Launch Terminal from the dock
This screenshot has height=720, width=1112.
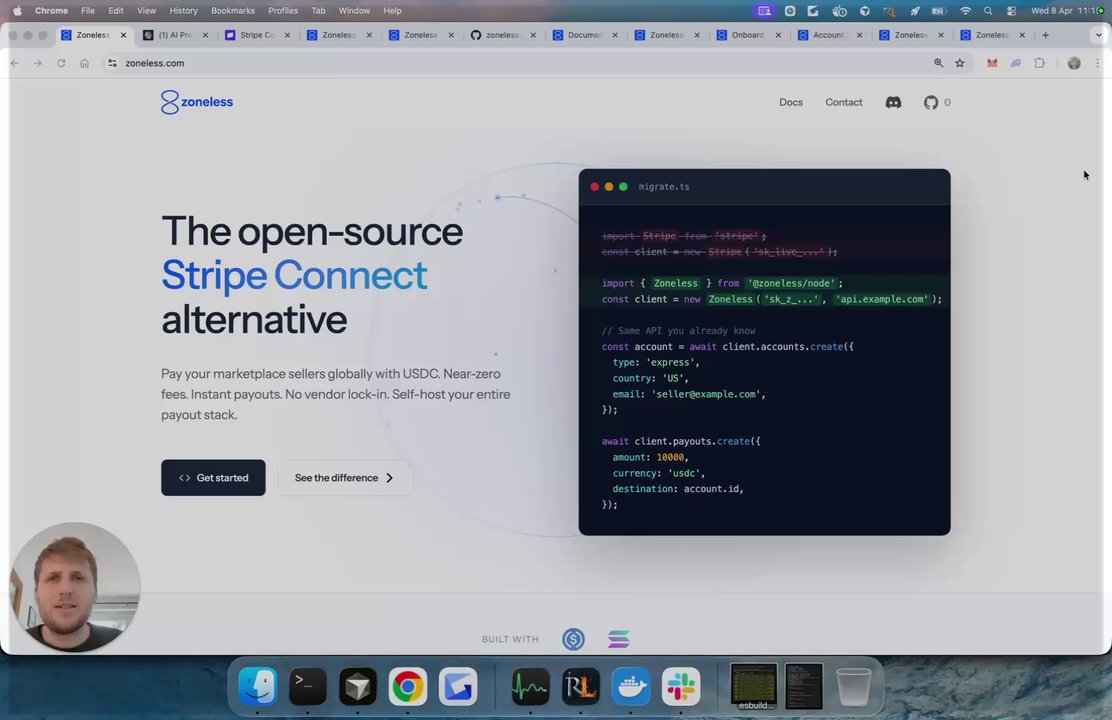pyautogui.click(x=308, y=686)
